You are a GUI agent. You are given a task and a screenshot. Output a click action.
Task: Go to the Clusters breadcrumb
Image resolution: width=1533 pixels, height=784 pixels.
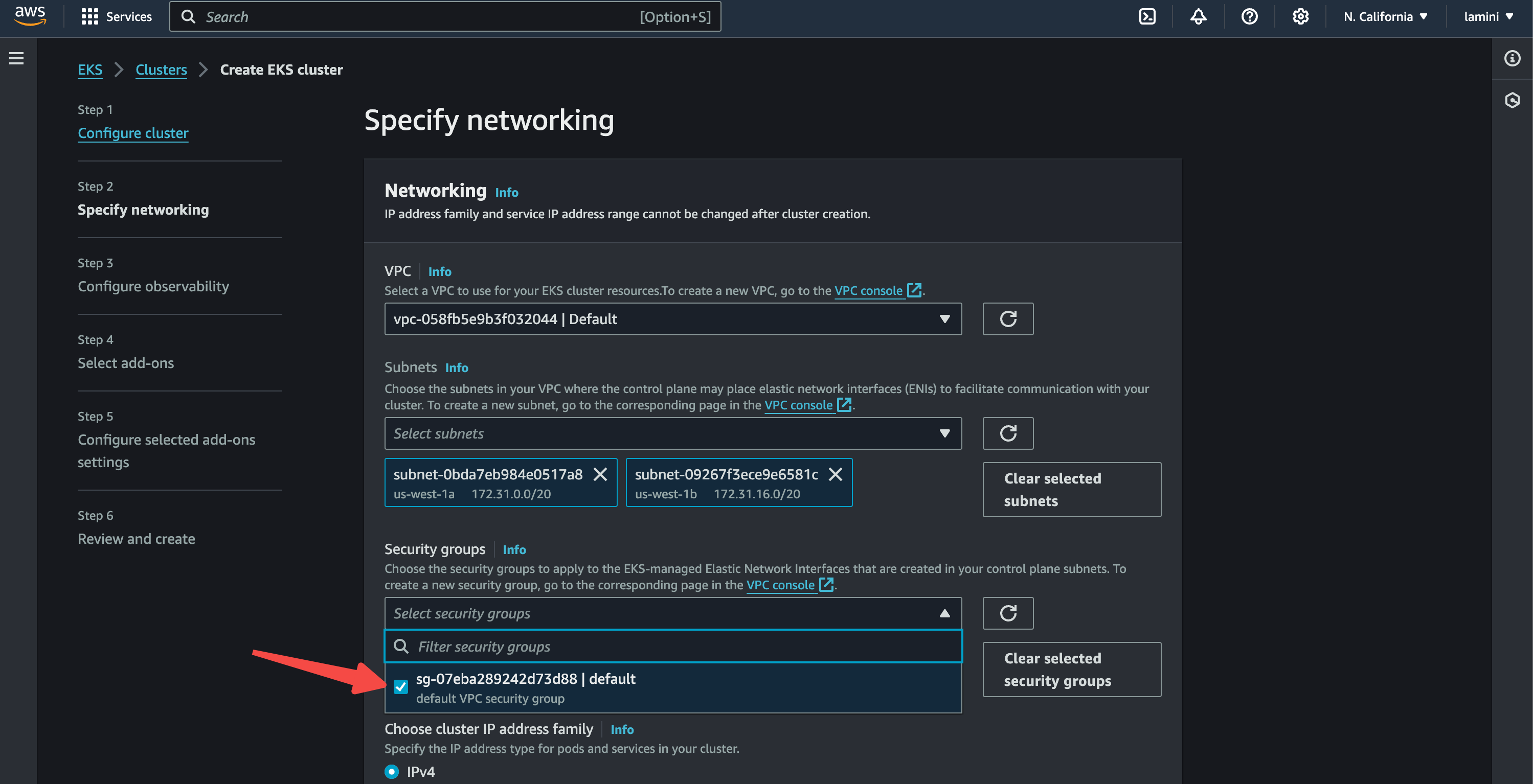point(161,70)
